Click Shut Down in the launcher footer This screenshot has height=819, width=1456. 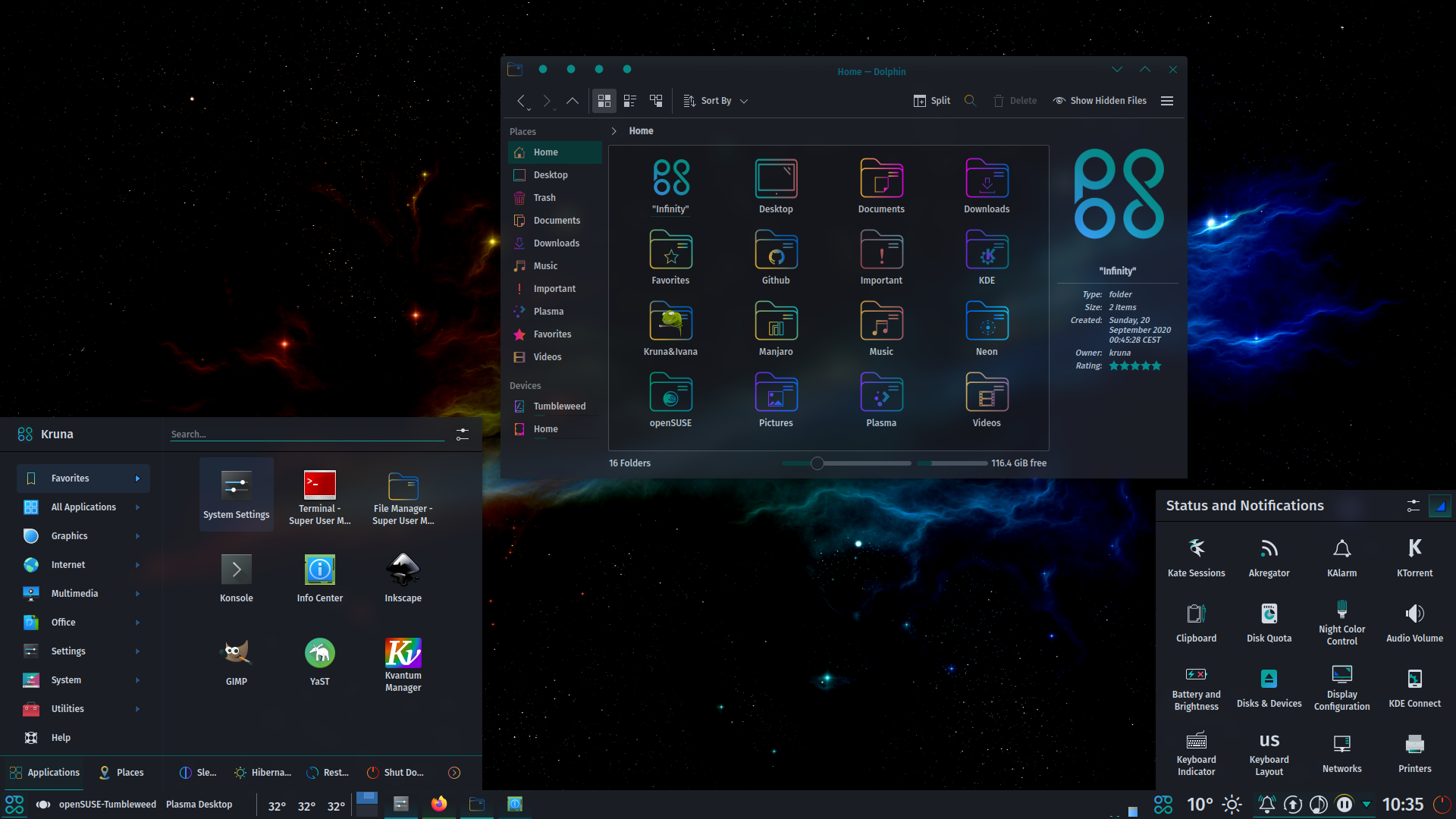395,772
